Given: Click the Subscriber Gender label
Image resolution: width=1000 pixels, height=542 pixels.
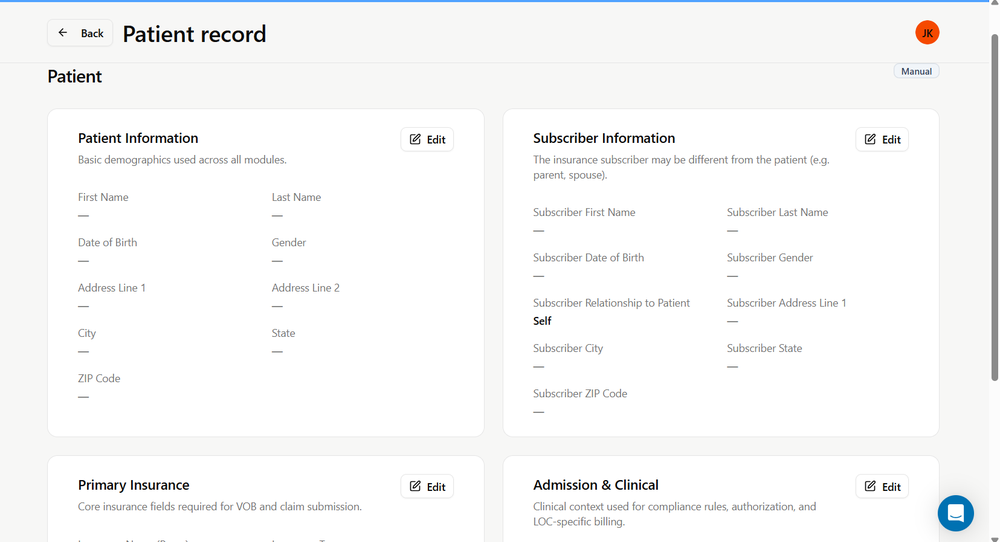Looking at the screenshot, I should [x=770, y=258].
